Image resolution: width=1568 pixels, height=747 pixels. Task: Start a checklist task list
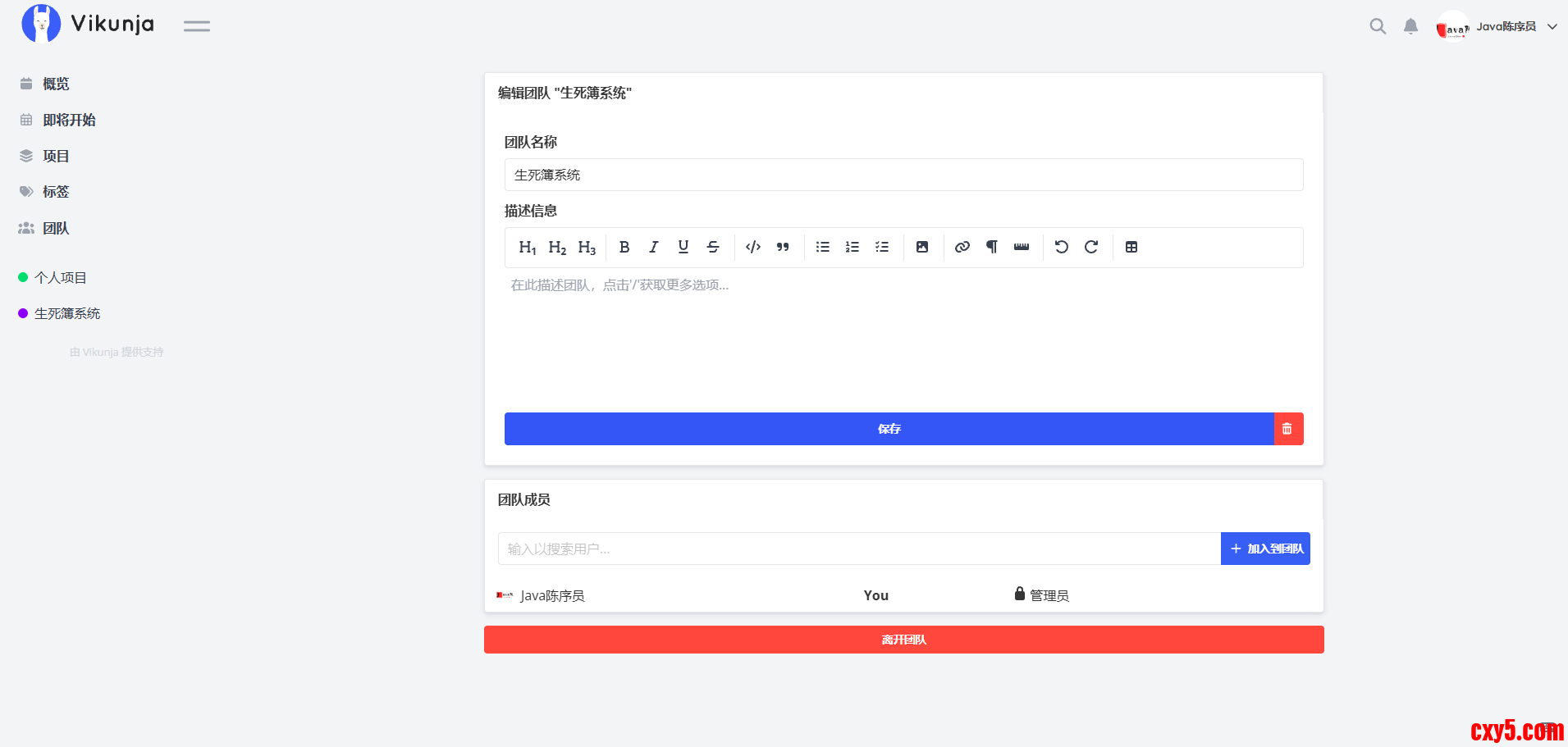point(882,247)
